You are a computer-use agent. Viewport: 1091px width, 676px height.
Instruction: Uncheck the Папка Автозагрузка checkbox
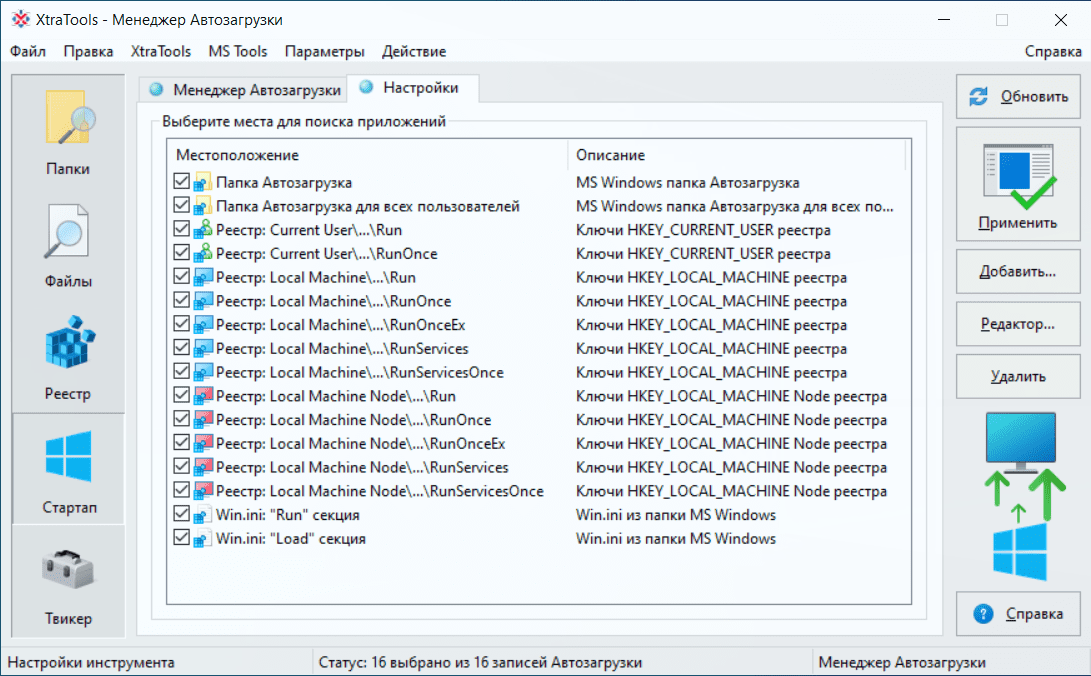coord(181,182)
